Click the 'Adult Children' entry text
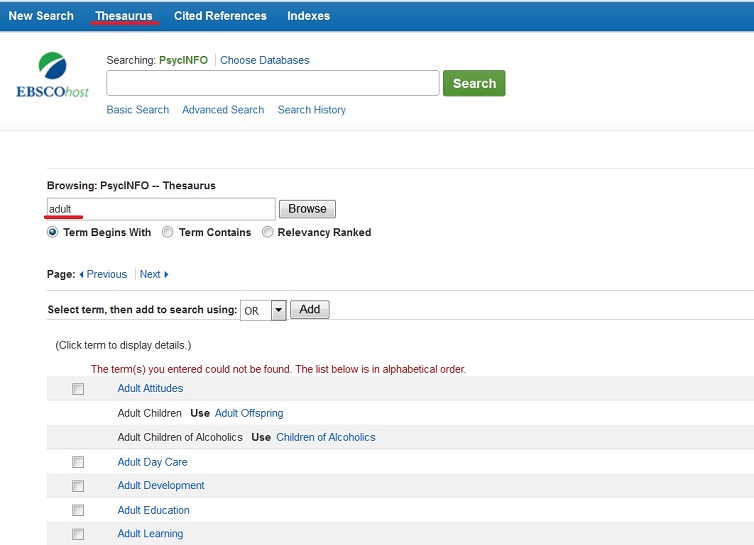Image resolution: width=754 pixels, height=545 pixels. click(150, 413)
